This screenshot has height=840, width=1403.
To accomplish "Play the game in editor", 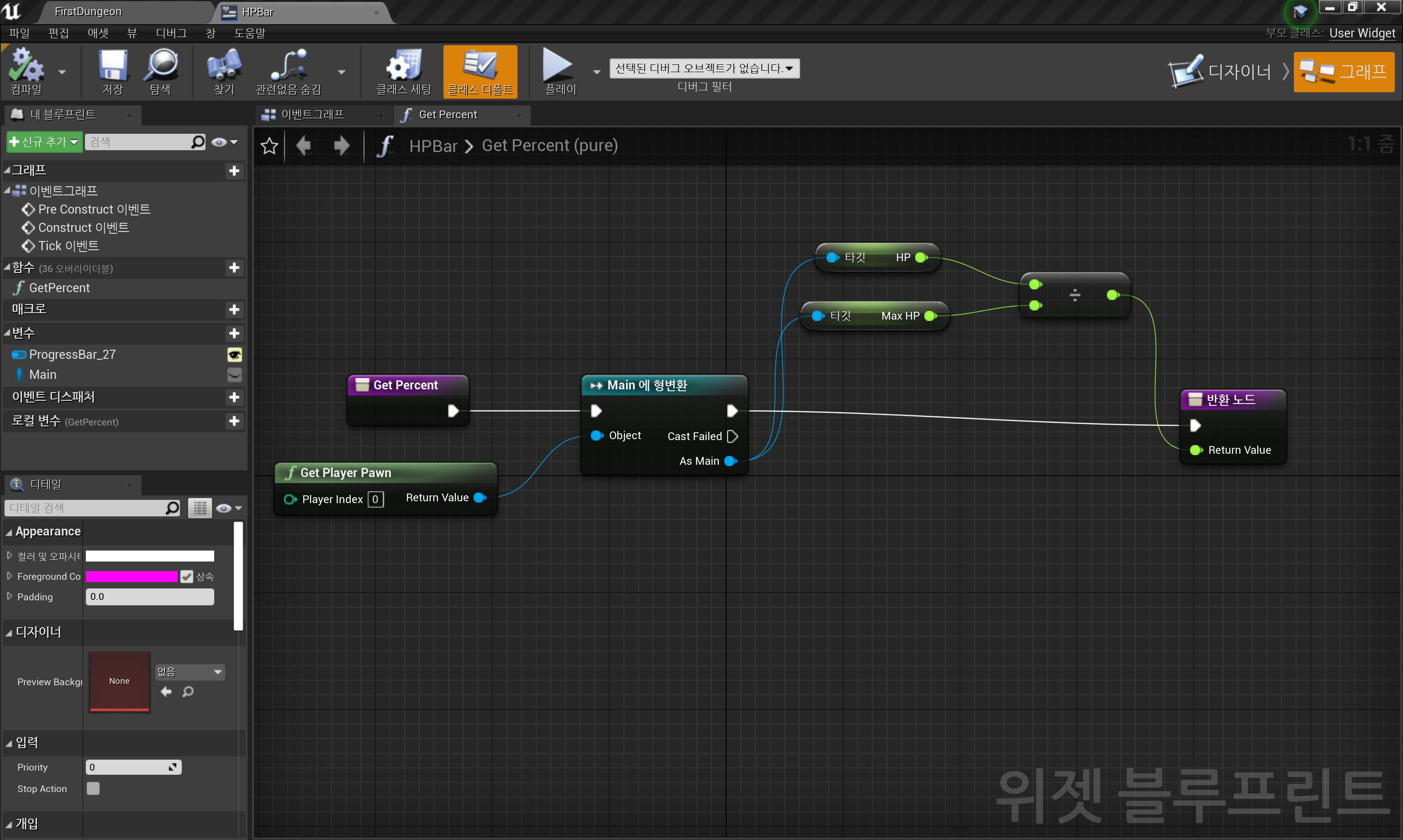I will tap(559, 71).
